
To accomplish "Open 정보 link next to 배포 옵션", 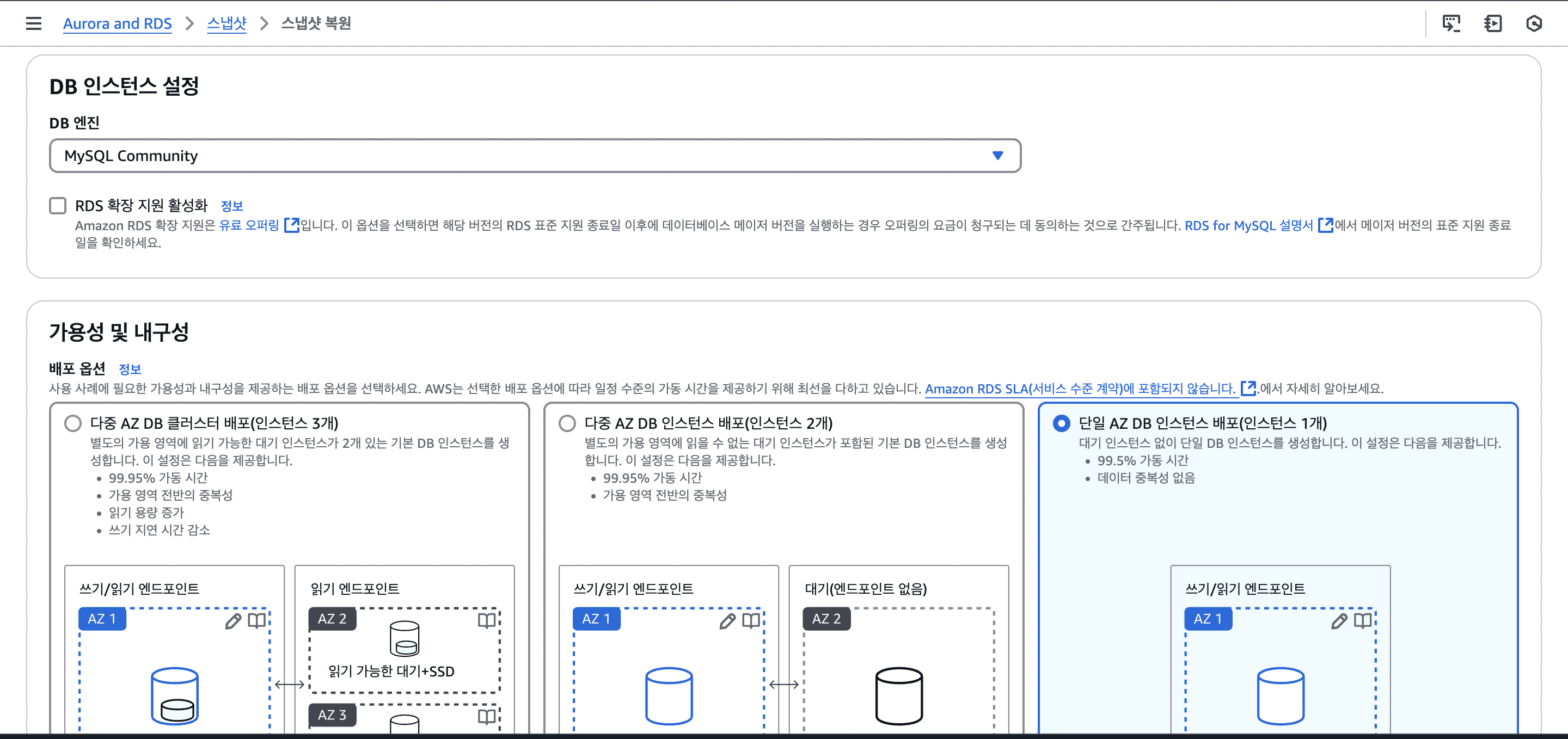I will pyautogui.click(x=130, y=368).
